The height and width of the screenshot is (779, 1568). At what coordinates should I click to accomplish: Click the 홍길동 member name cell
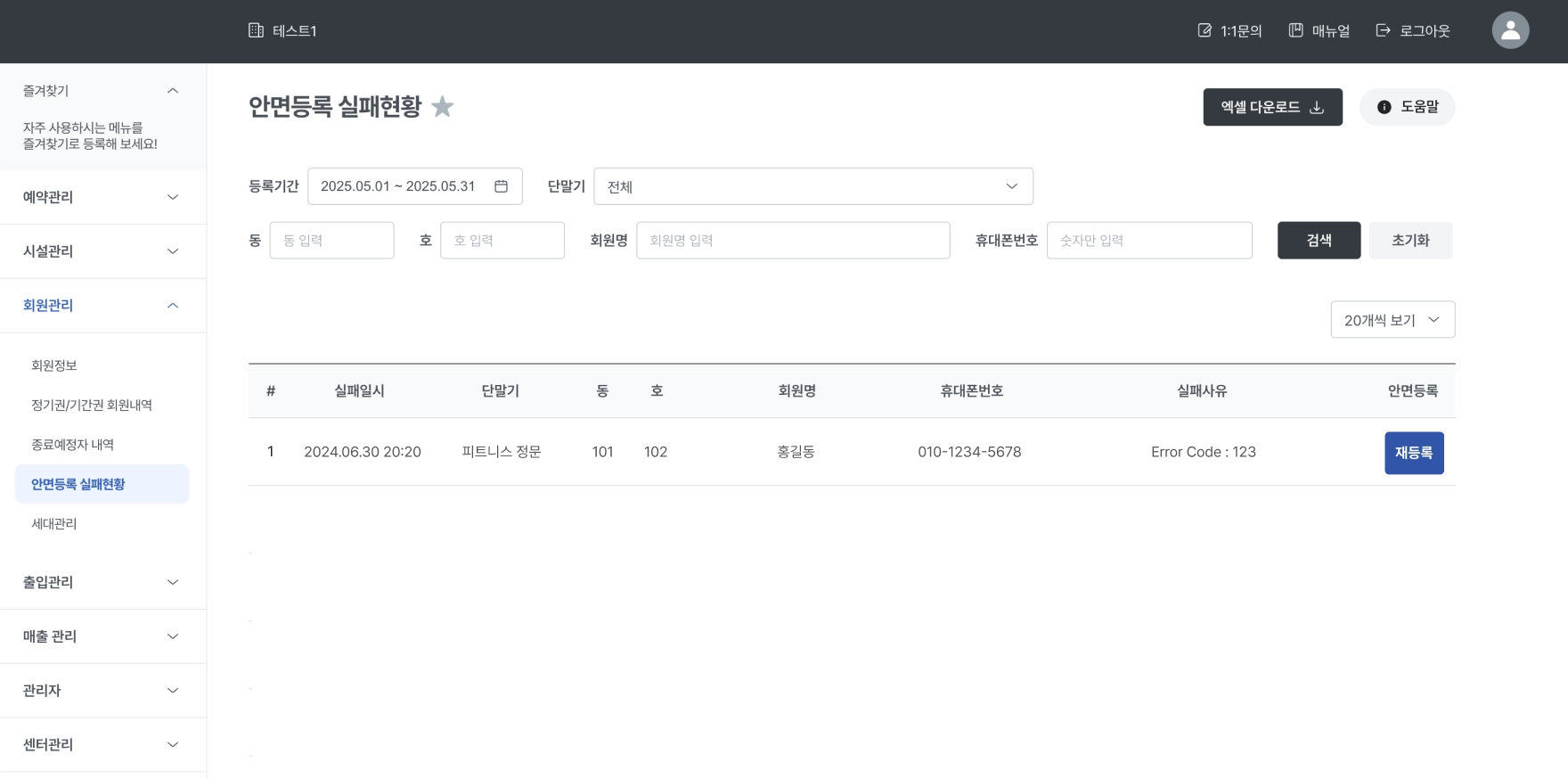click(796, 452)
